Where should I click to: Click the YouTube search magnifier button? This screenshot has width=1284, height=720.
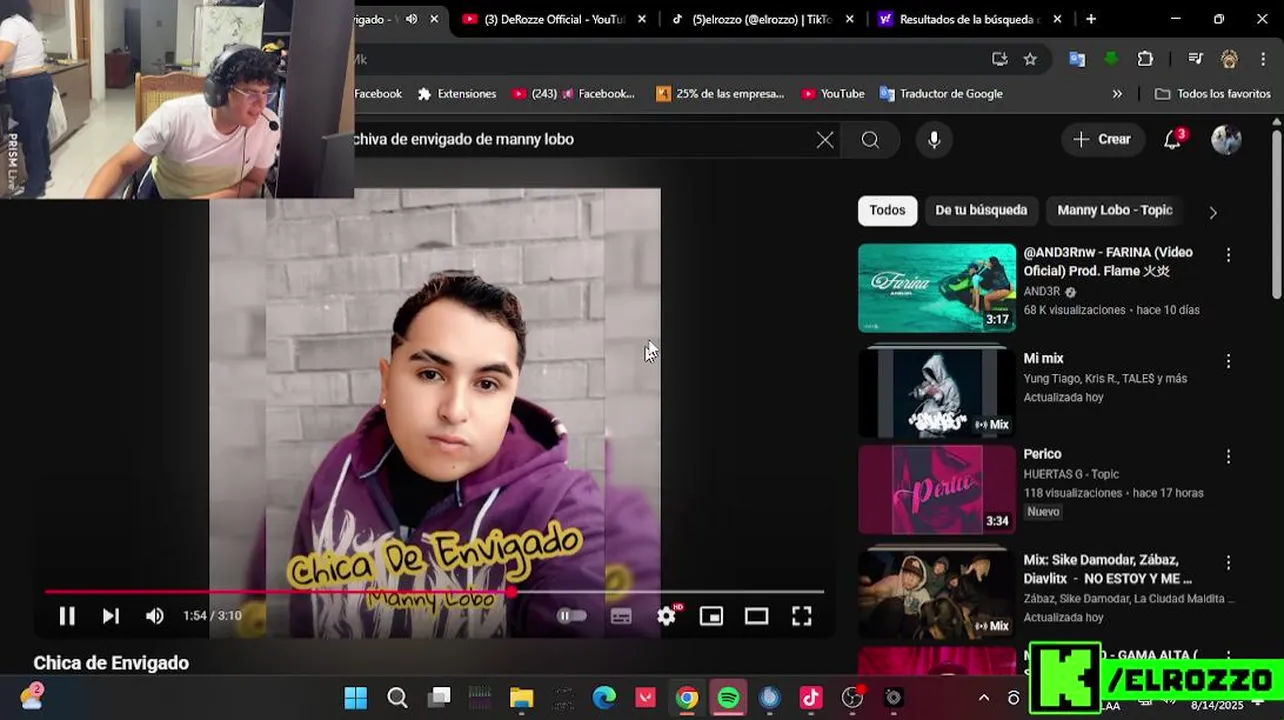(x=871, y=140)
